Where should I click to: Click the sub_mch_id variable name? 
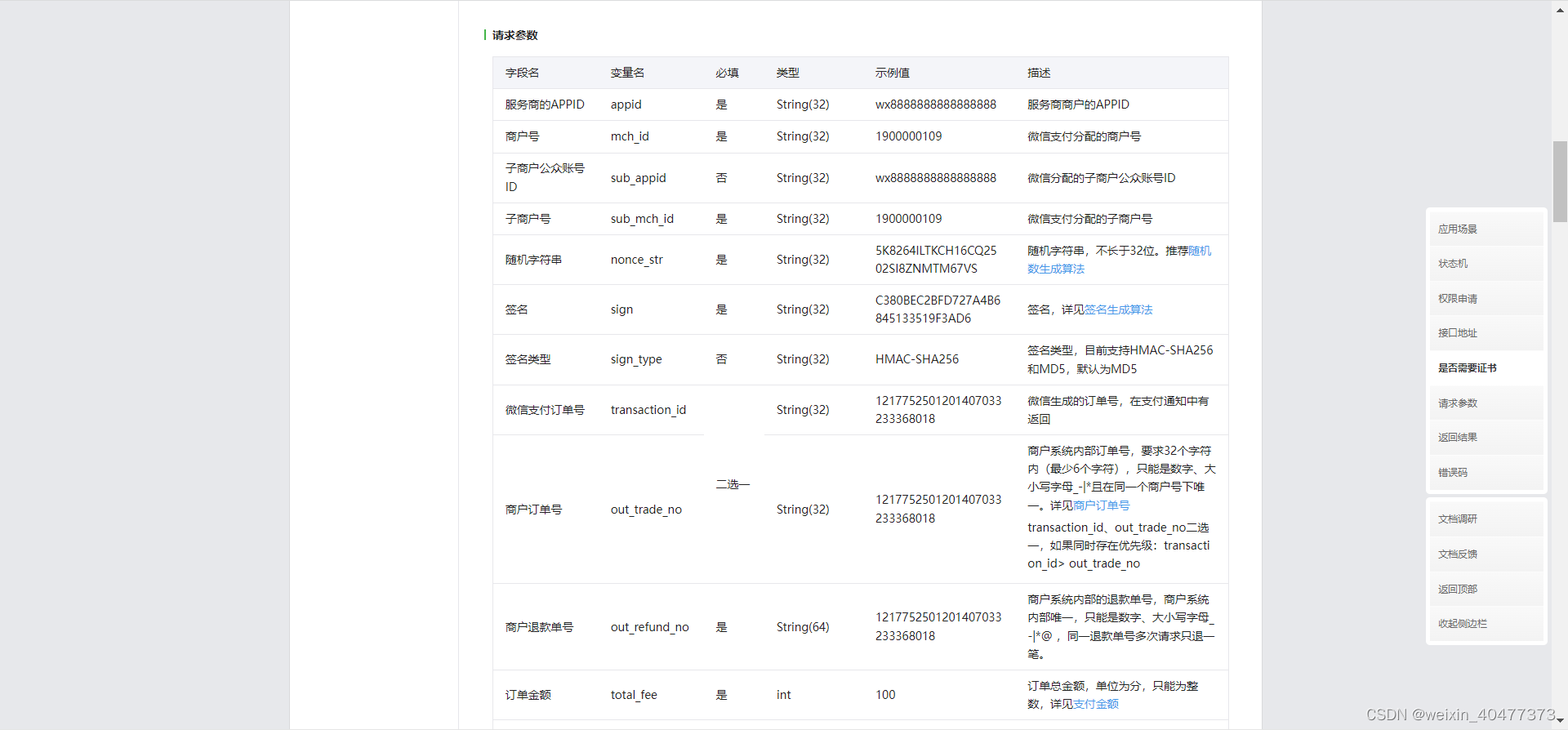click(x=642, y=219)
